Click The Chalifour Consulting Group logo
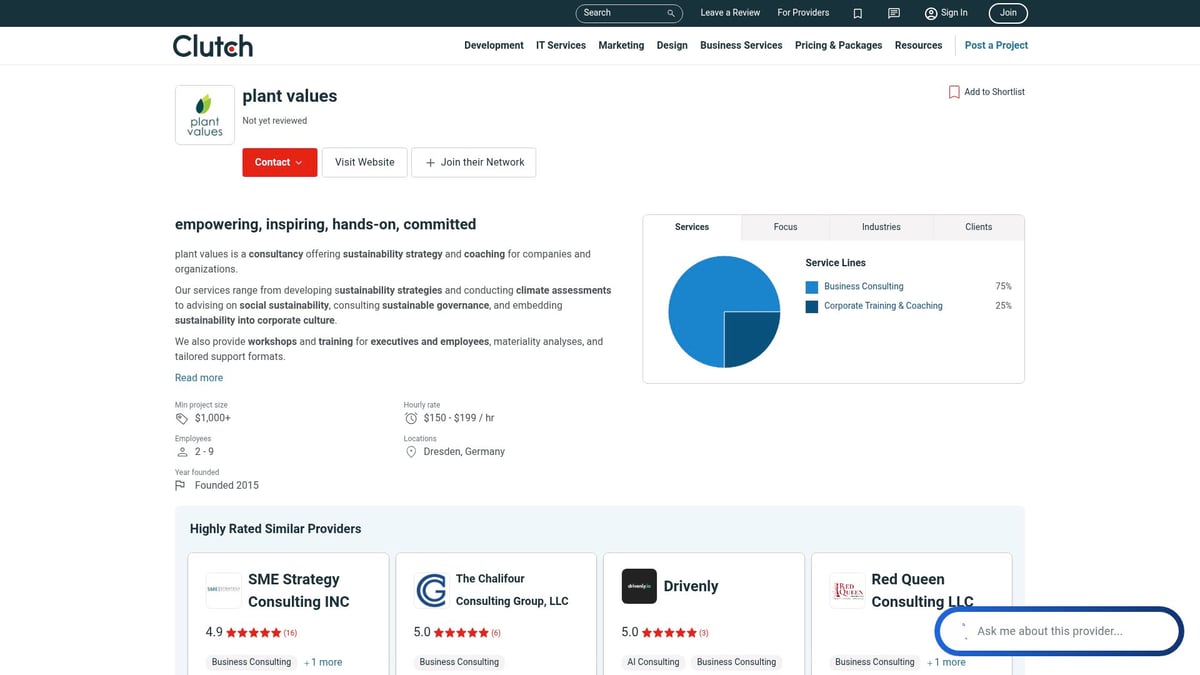This screenshot has width=1200, height=675. pos(431,590)
